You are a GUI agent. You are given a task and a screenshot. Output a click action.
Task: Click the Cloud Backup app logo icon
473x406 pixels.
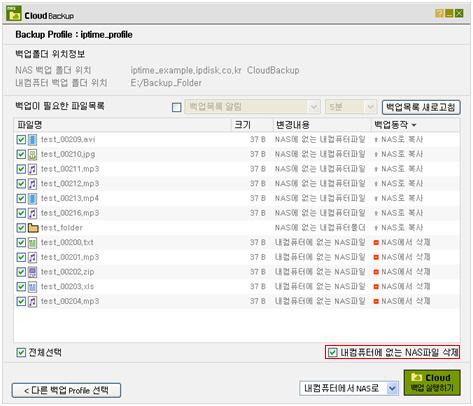click(14, 13)
